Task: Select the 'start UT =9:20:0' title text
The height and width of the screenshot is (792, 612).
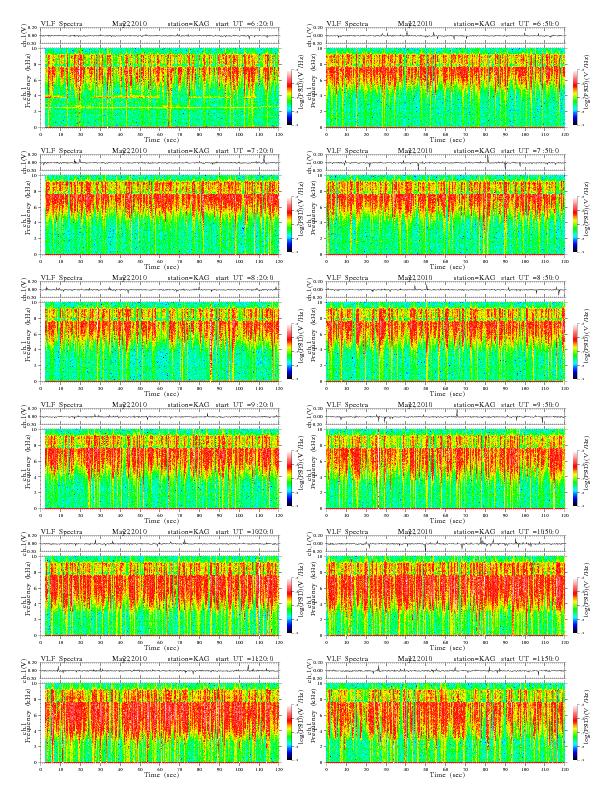Action: coord(244,405)
